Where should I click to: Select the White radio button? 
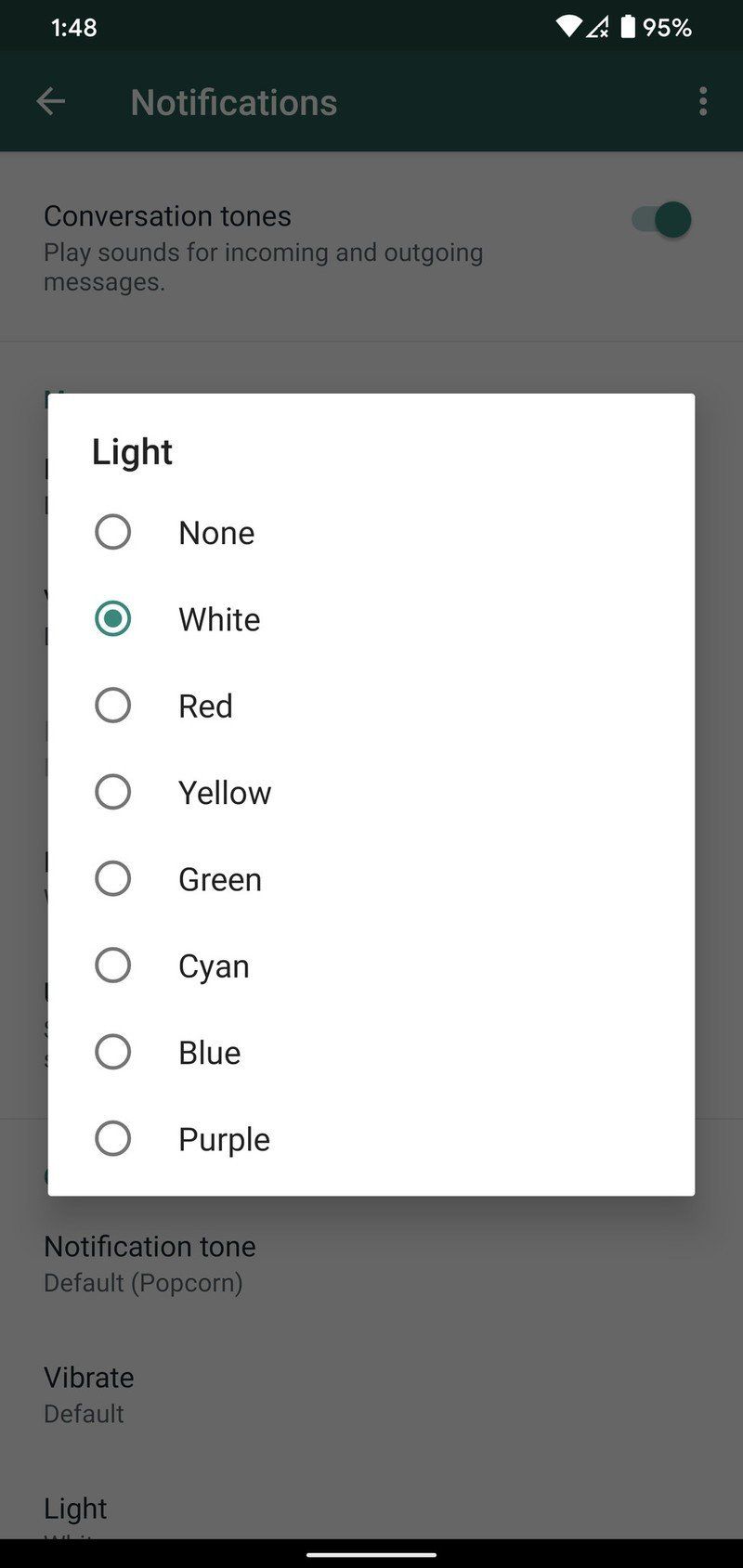click(113, 618)
